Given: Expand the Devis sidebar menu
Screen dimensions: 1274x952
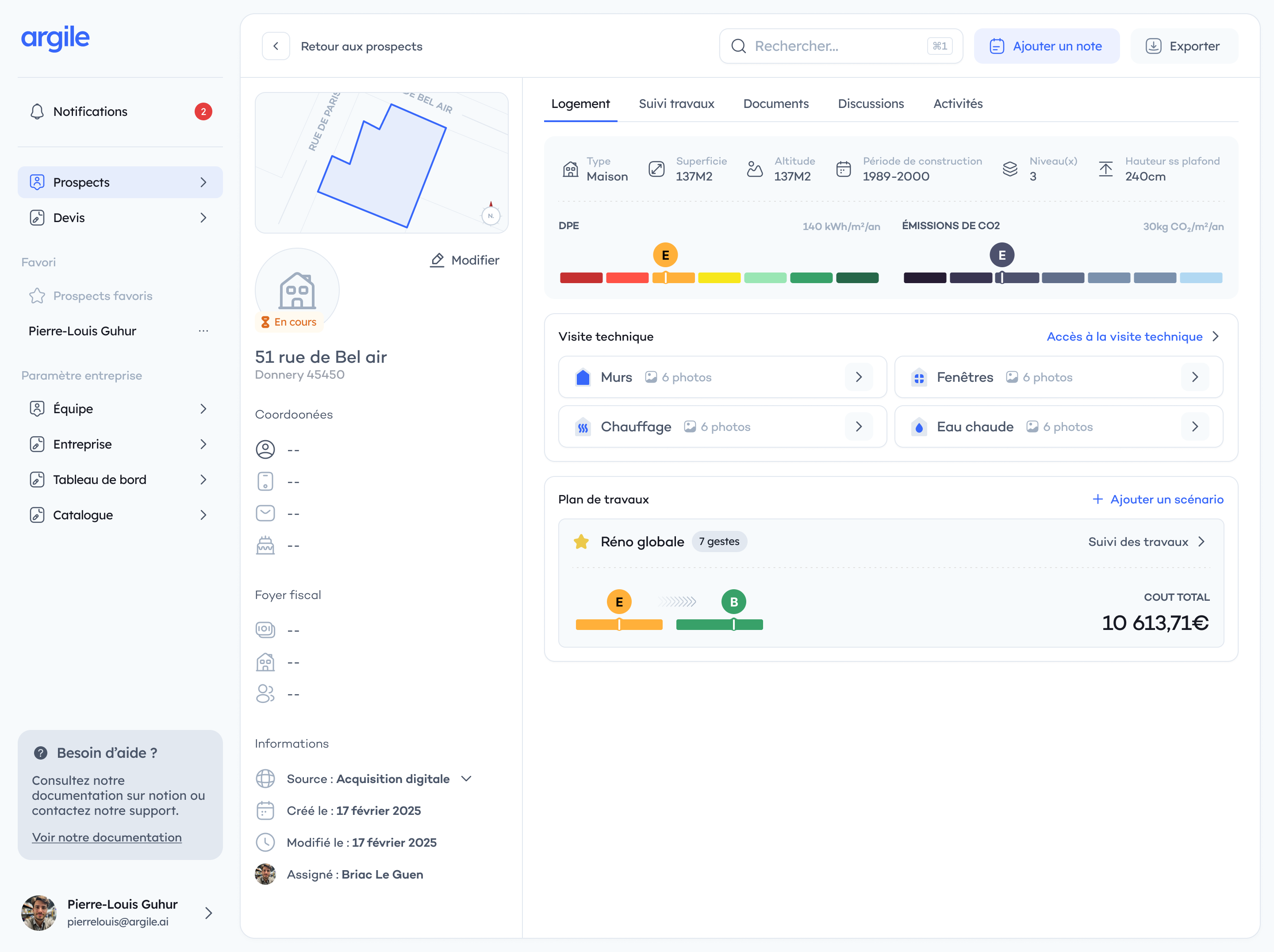Looking at the screenshot, I should coord(120,218).
